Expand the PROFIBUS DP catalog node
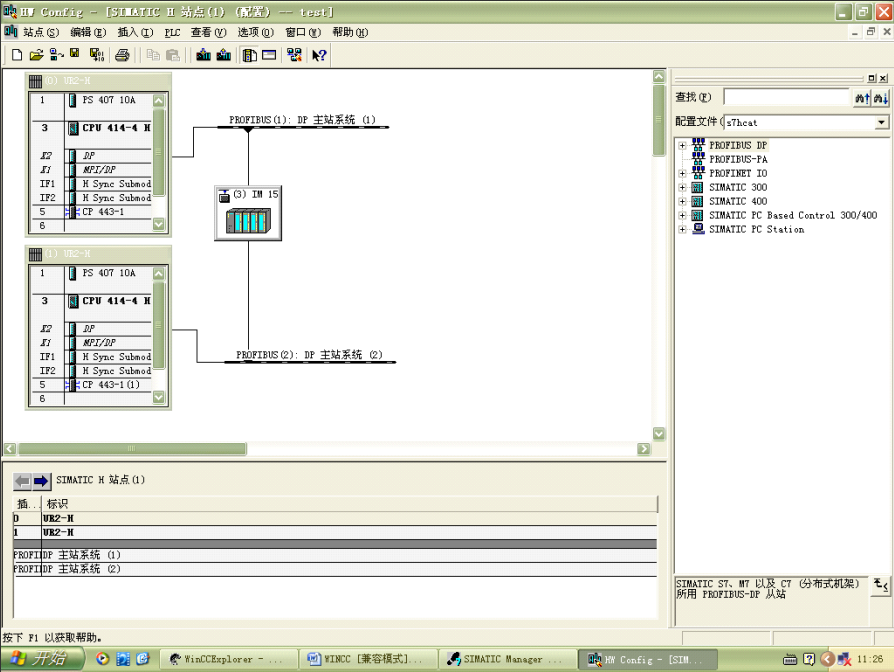 pyautogui.click(x=683, y=146)
